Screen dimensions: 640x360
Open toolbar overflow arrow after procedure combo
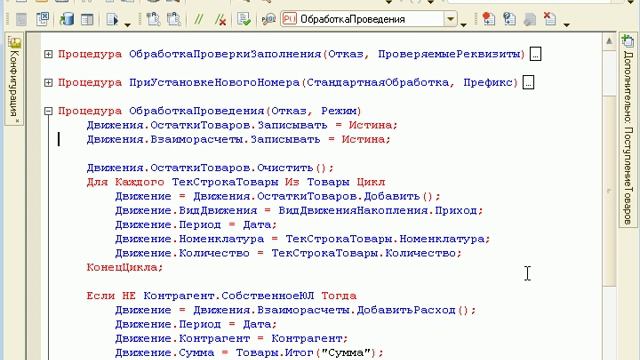[x=463, y=25]
